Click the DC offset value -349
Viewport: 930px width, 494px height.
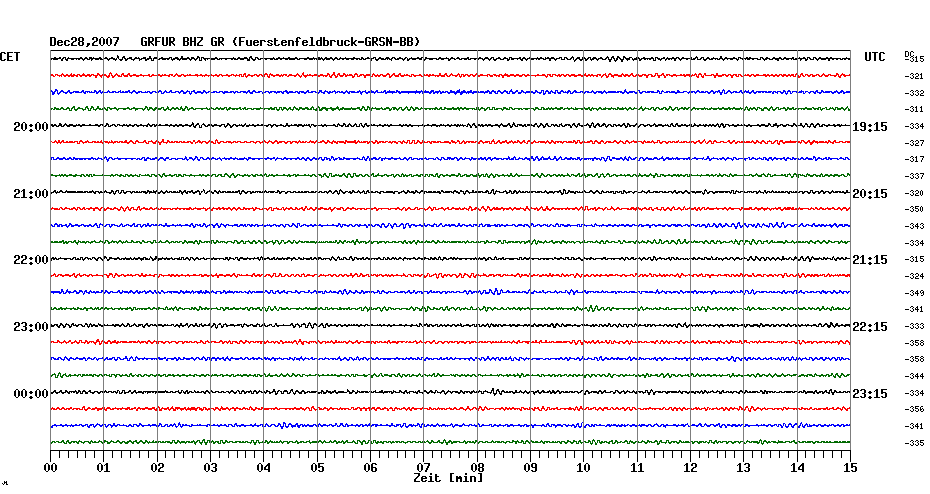914,293
